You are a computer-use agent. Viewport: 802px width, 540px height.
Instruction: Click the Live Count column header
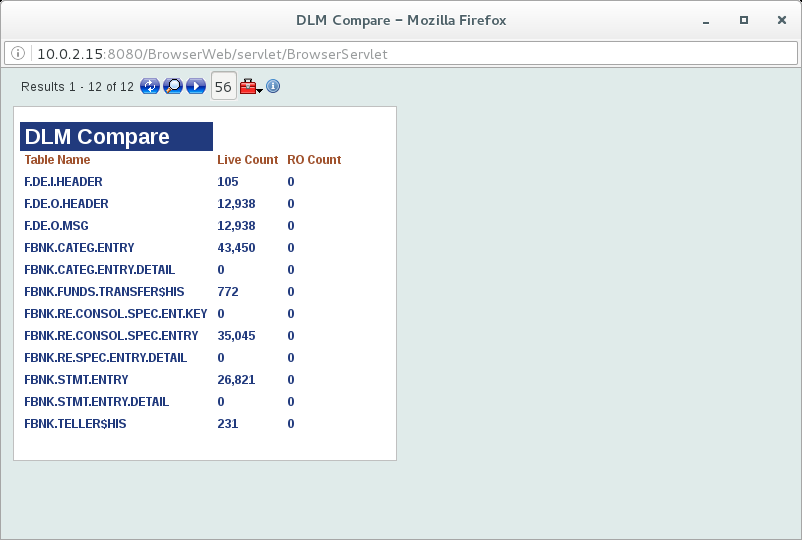click(247, 160)
